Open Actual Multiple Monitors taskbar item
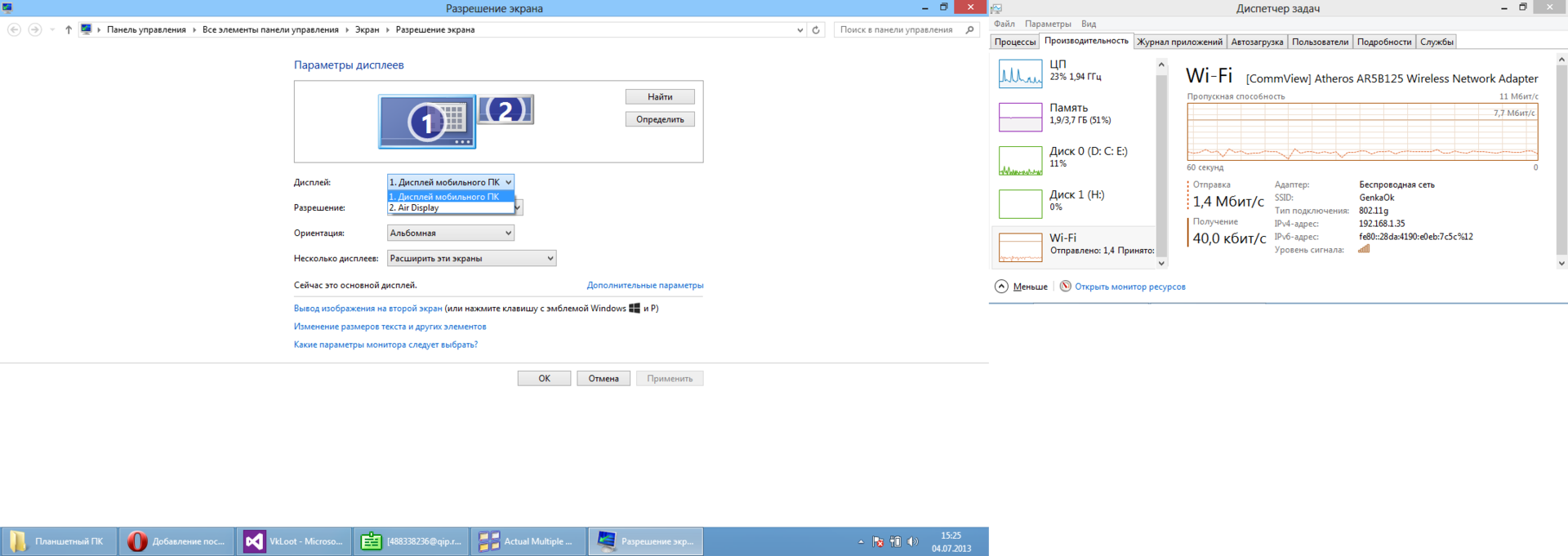Screen dimensions: 1568x556 (528, 541)
